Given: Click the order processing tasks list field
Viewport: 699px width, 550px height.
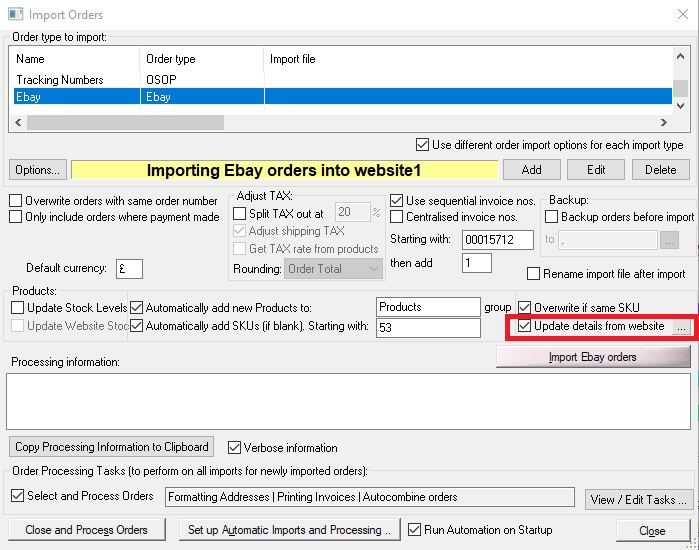Looking at the screenshot, I should tap(370, 497).
